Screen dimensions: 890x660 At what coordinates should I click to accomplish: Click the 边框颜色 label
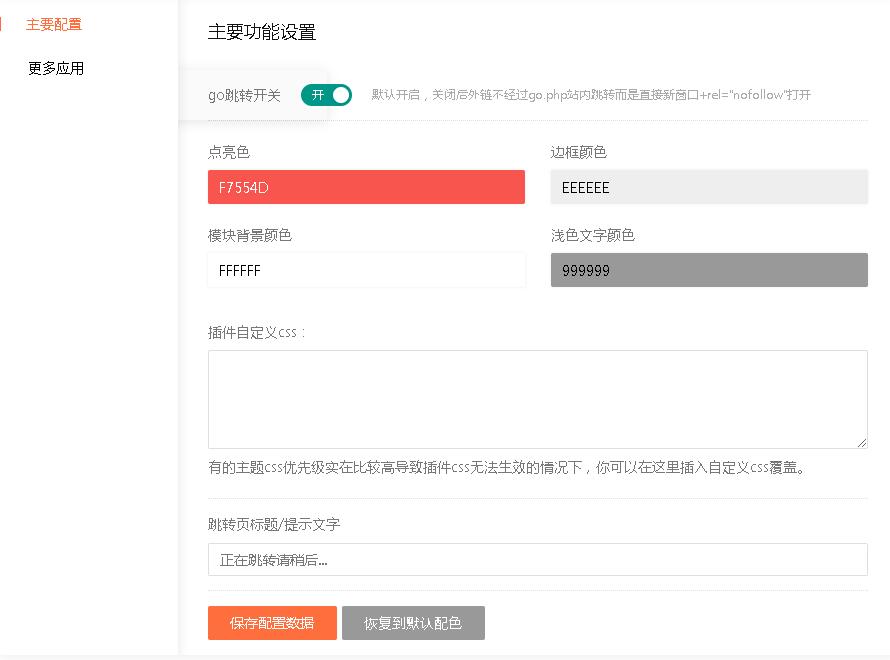click(578, 152)
